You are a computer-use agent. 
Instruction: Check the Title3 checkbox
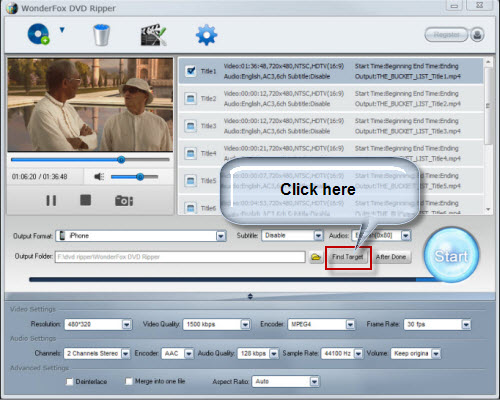190,126
